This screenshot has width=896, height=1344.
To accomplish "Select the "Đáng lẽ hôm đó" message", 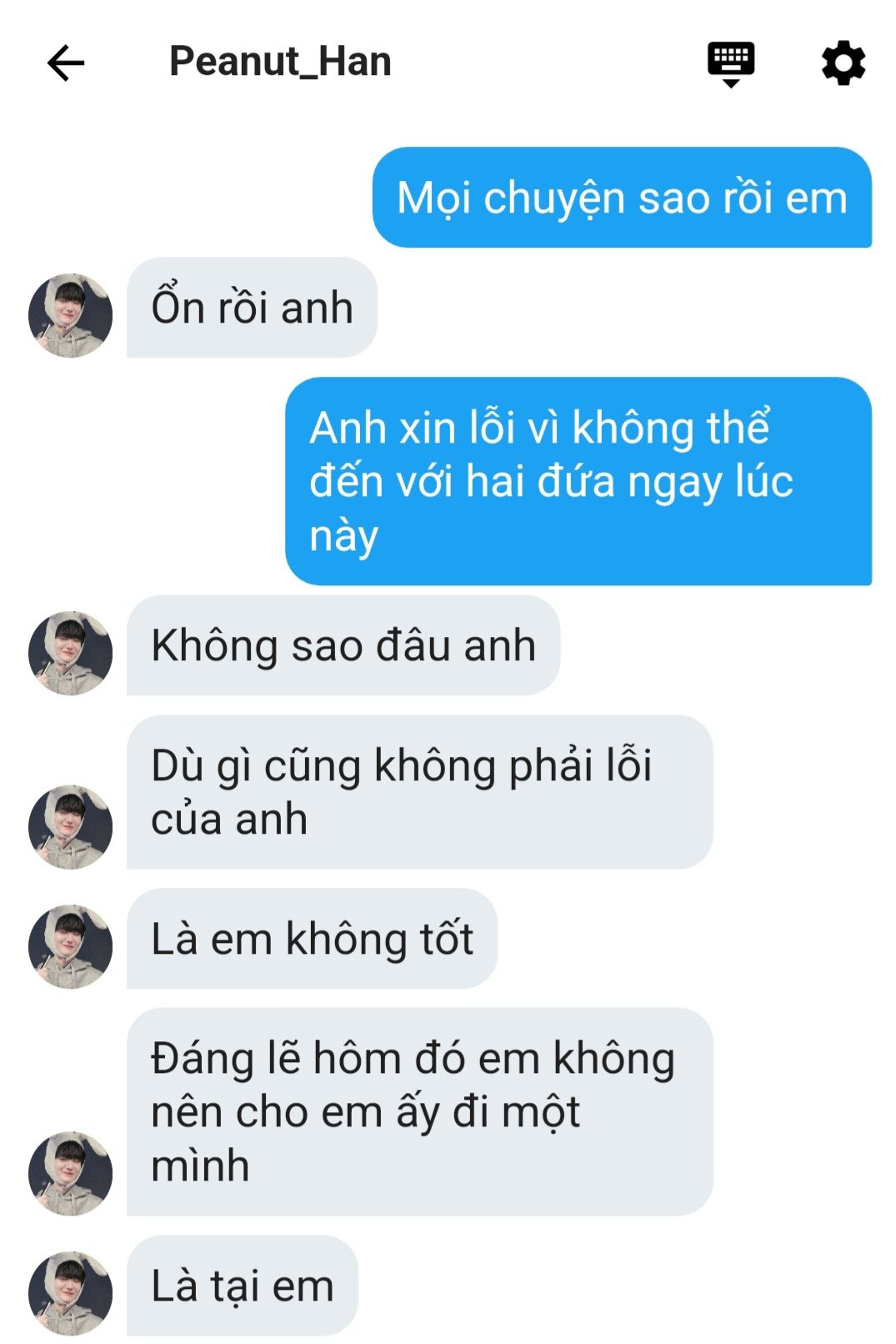I will [420, 1111].
